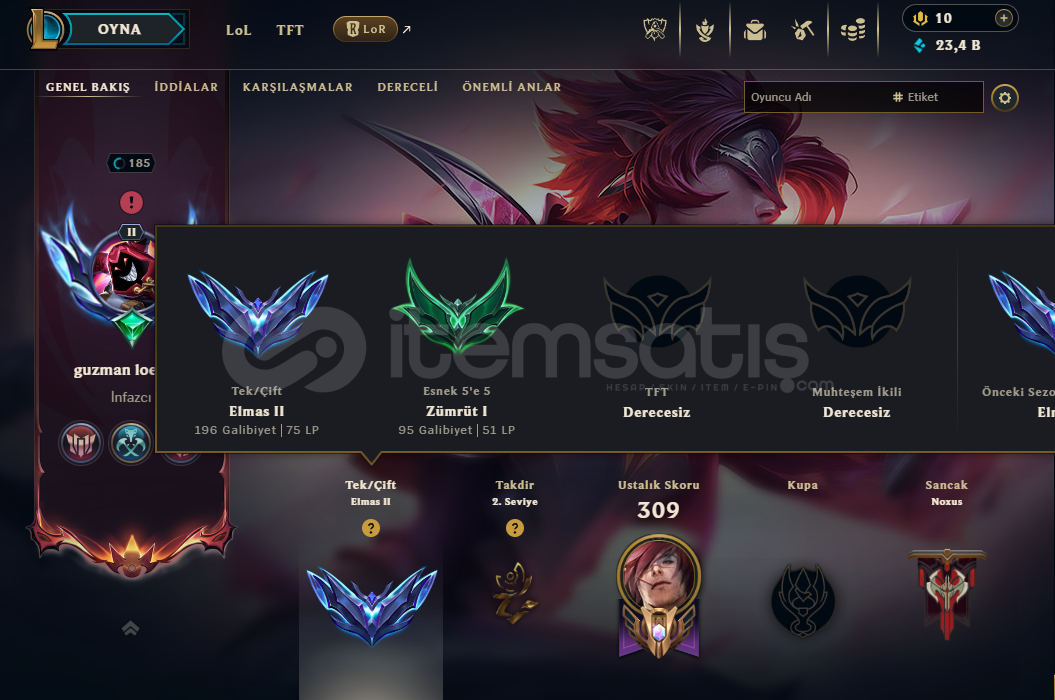Click the red alert exclamation icon

(x=131, y=202)
